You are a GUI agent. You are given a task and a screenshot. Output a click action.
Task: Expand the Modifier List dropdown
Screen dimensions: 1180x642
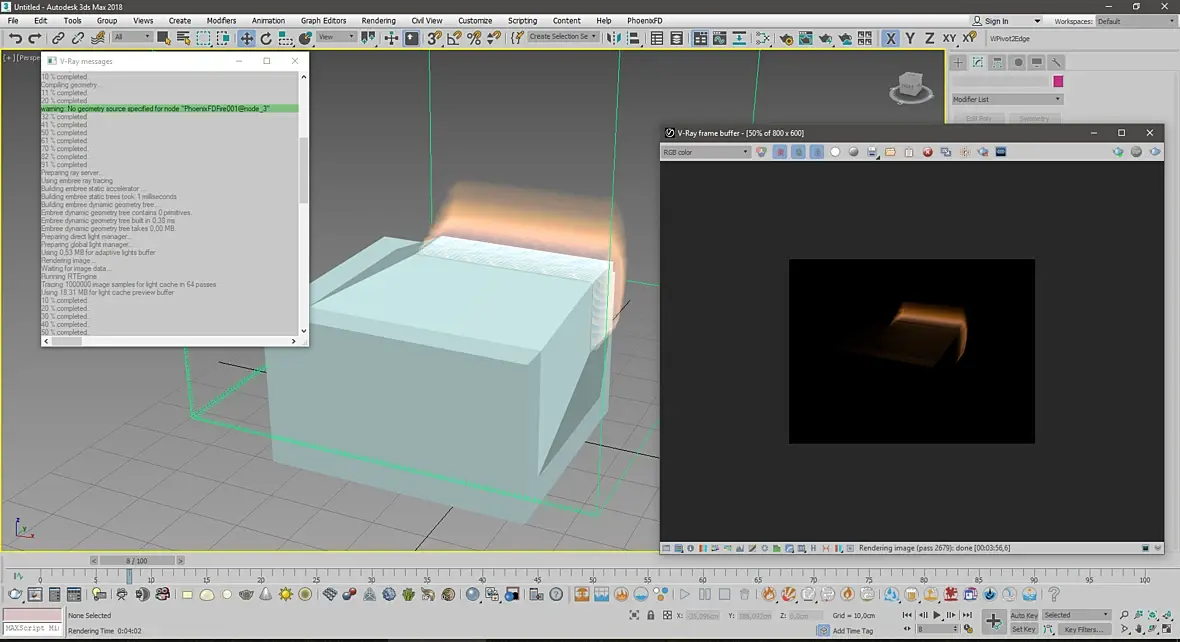coord(1006,99)
